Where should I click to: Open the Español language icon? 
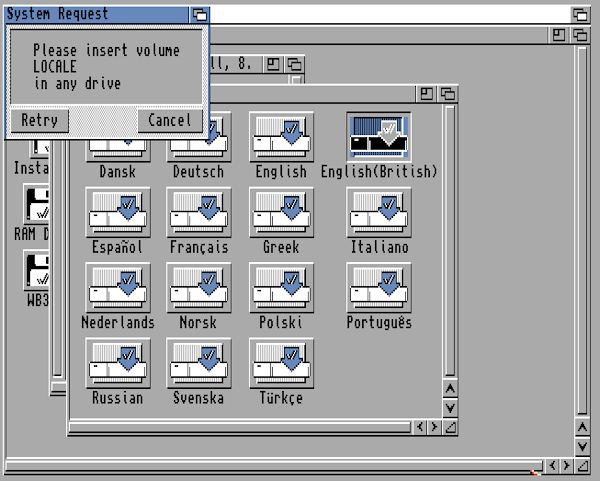pos(117,213)
